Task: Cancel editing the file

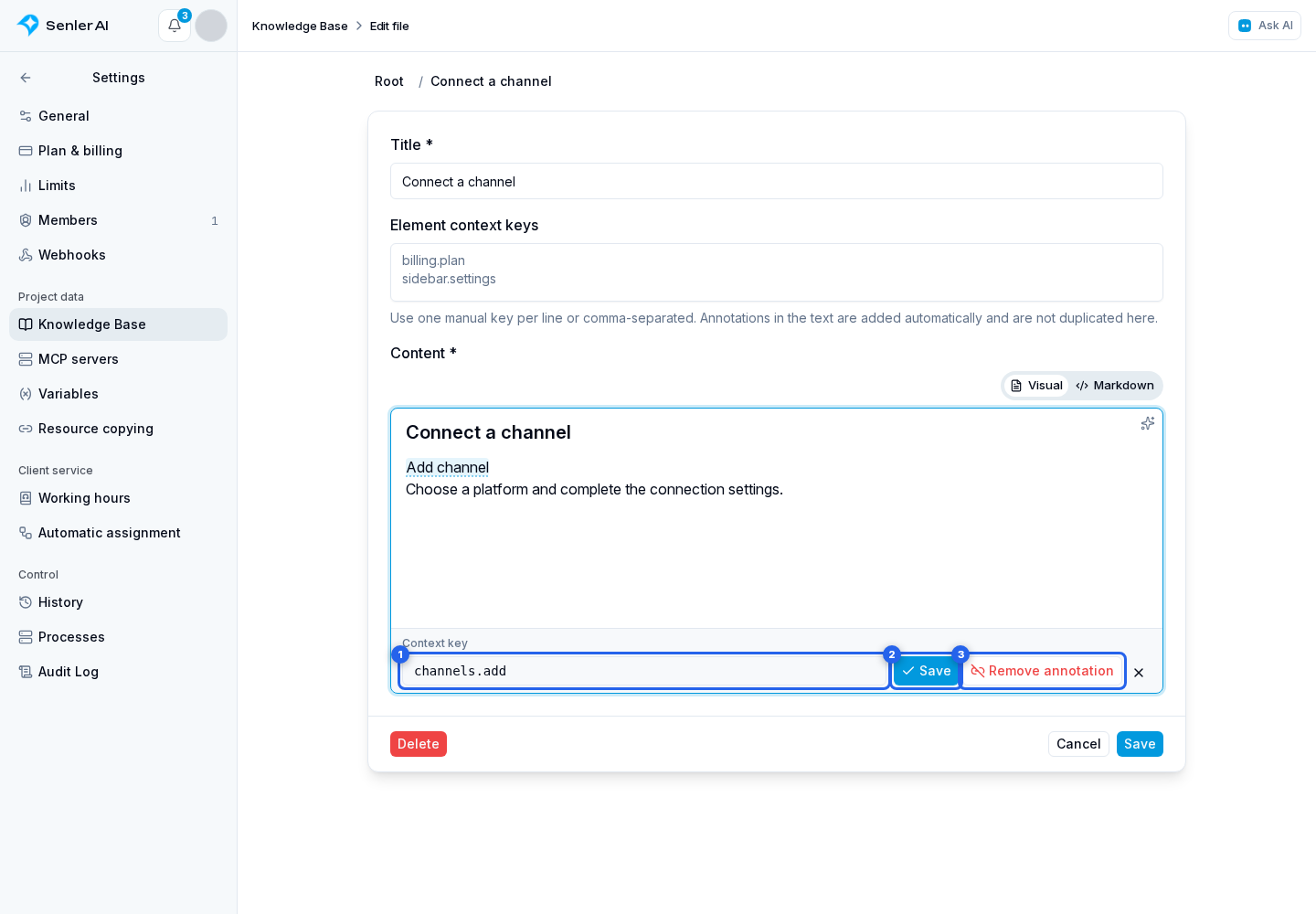Action: (1078, 744)
